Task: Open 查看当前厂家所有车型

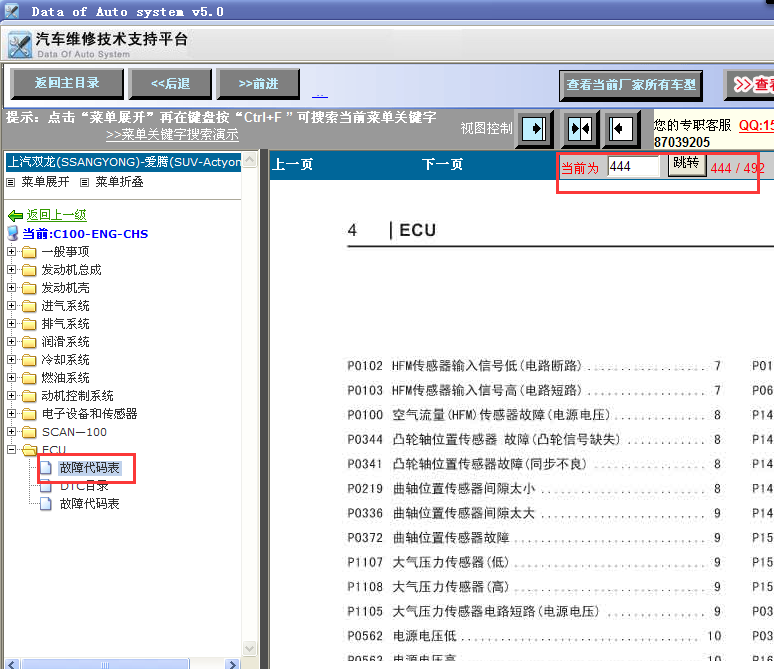Action: click(631, 85)
